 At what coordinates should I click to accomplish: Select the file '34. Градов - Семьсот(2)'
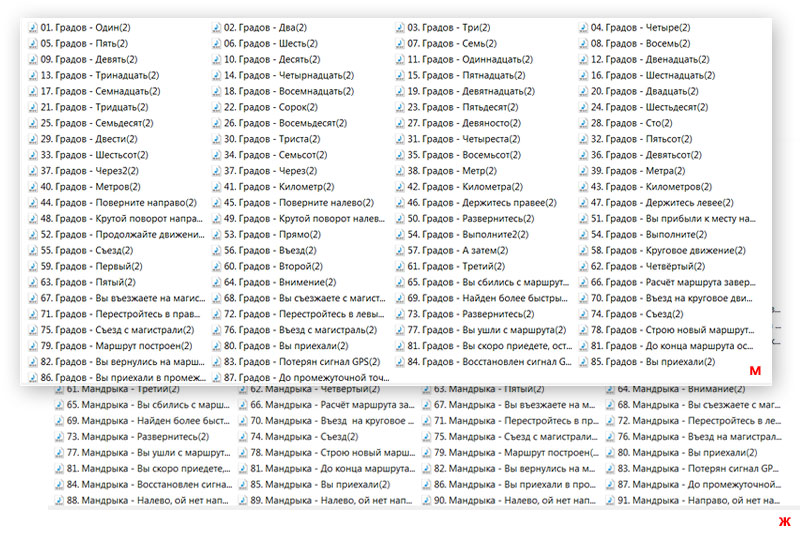[x=269, y=155]
